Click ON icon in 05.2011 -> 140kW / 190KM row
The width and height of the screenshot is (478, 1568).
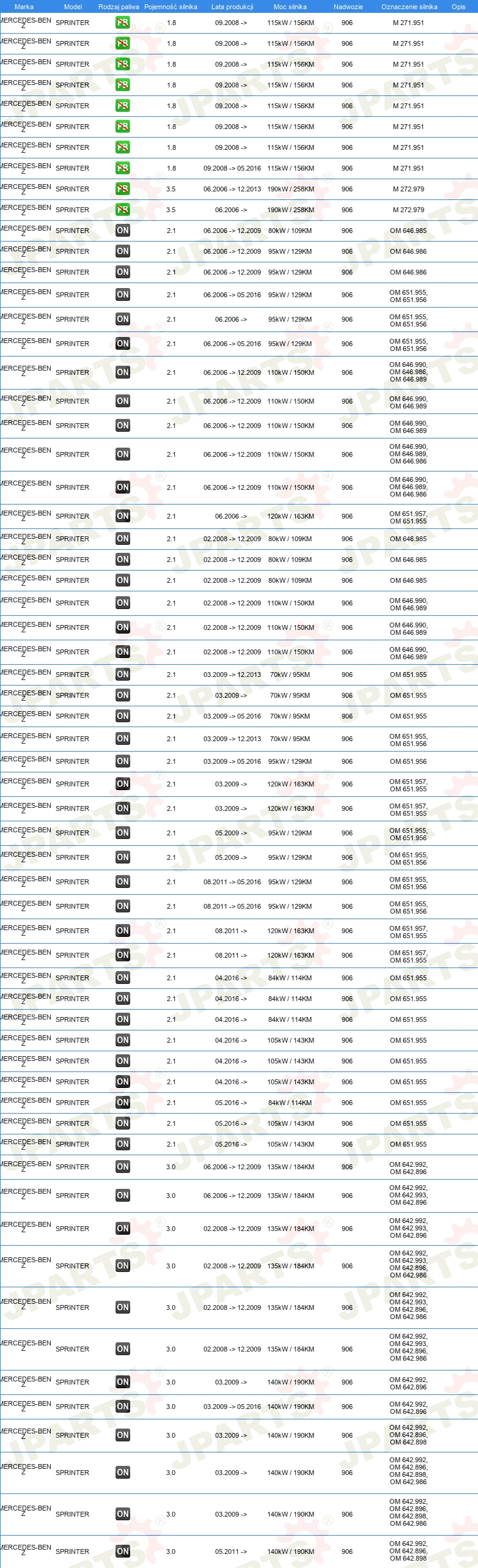coord(122,1551)
